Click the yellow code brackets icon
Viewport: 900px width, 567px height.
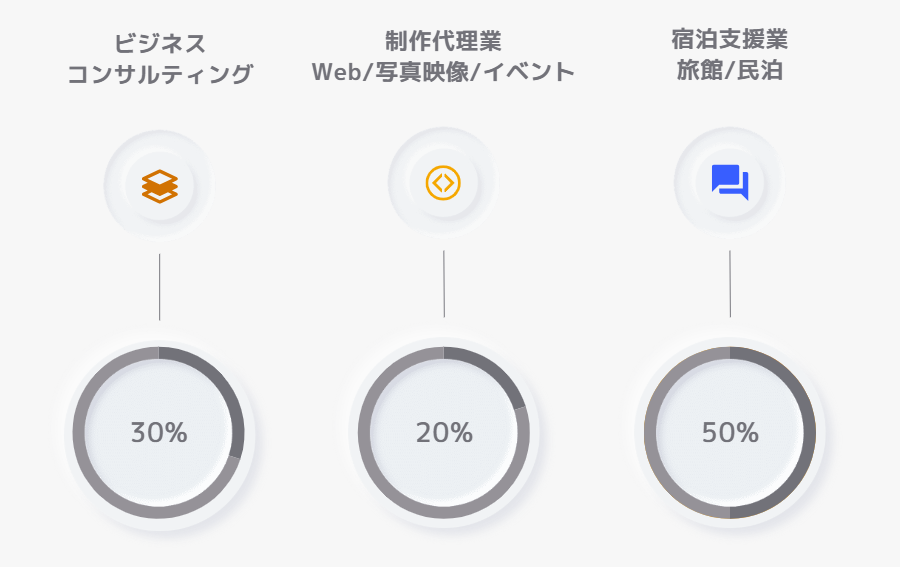(x=443, y=182)
